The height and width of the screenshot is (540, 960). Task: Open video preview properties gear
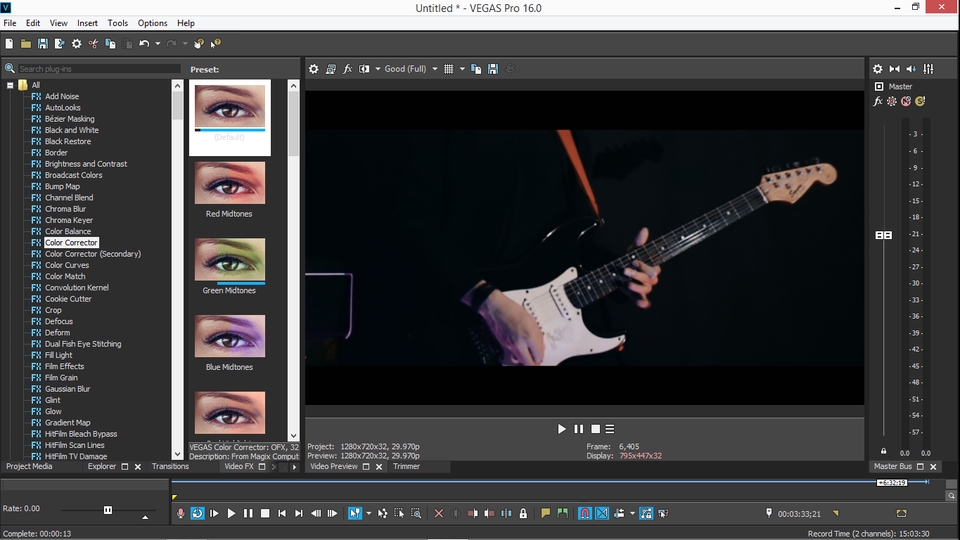click(313, 69)
